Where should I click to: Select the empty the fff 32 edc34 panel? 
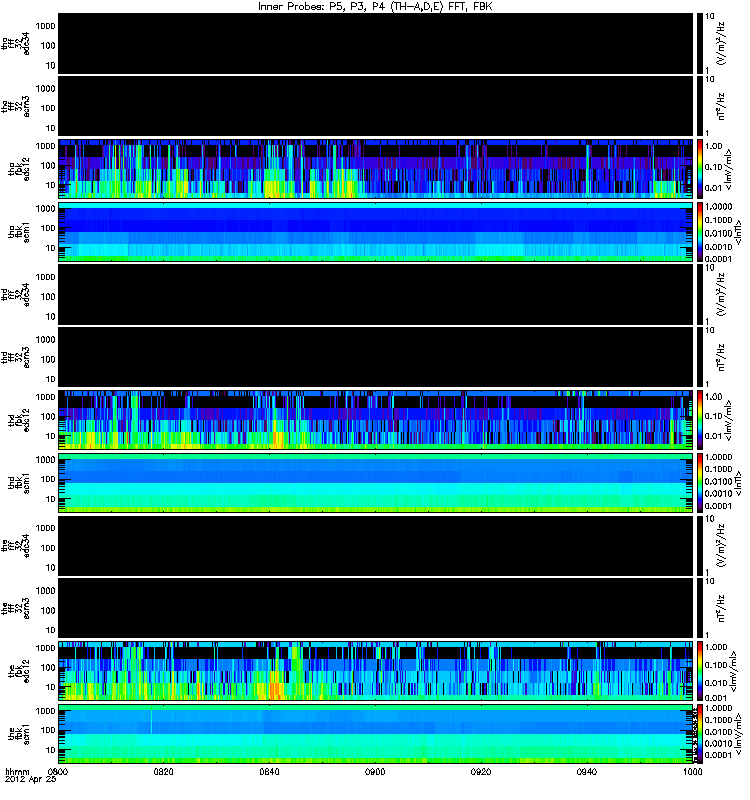tap(376, 545)
